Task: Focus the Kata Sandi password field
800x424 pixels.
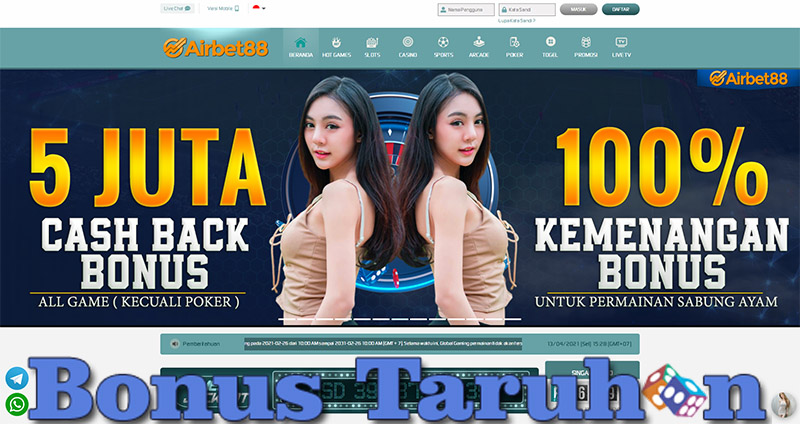Action: point(527,10)
